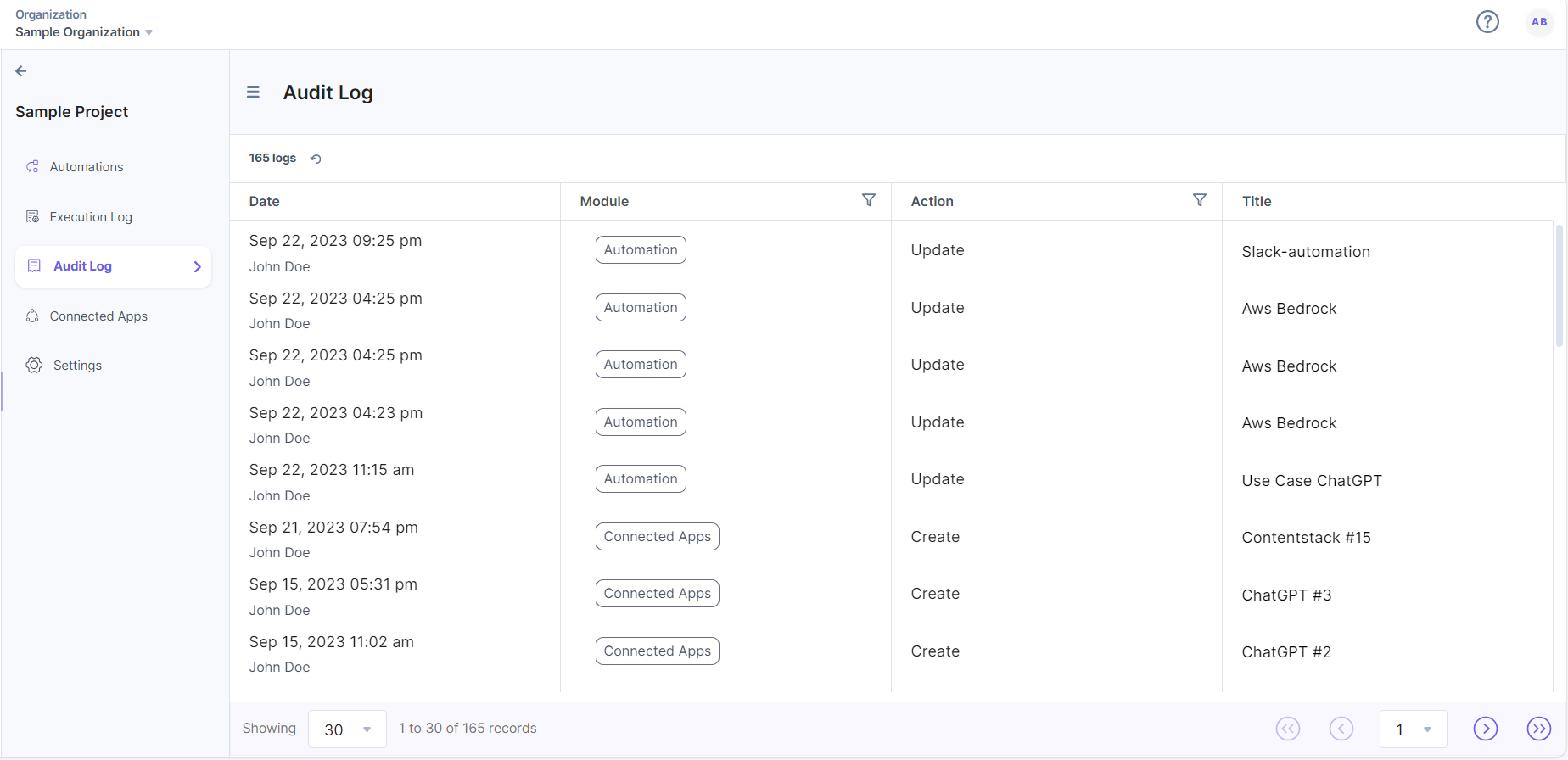Select the ChatGPT #2 title
The width and height of the screenshot is (1568, 760).
click(x=1286, y=652)
